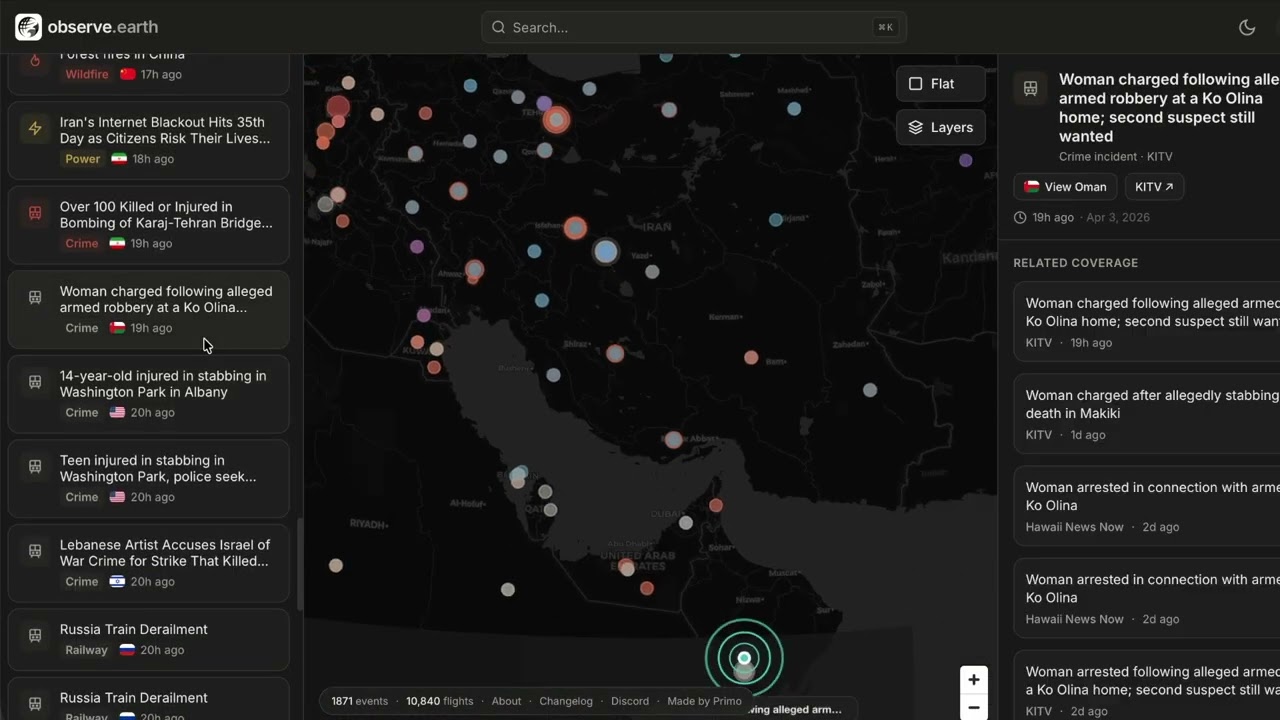
Task: Enable the Flat map checkbox
Action: point(915,84)
